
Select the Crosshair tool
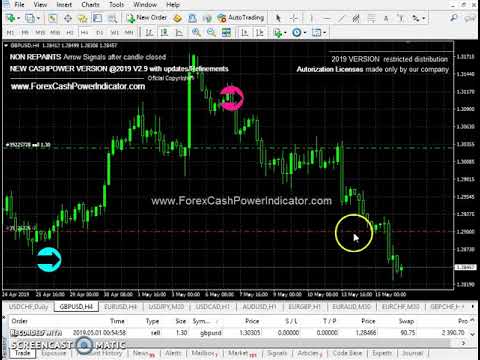294,18
